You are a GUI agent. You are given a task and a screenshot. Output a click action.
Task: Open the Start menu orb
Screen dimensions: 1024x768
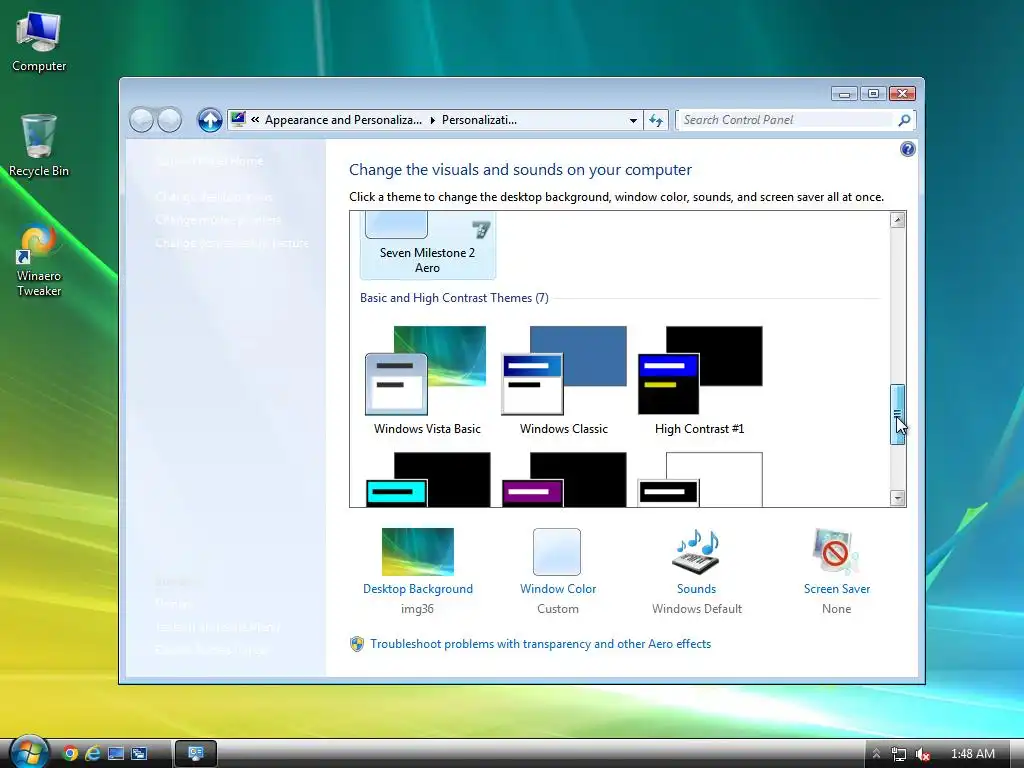click(29, 751)
